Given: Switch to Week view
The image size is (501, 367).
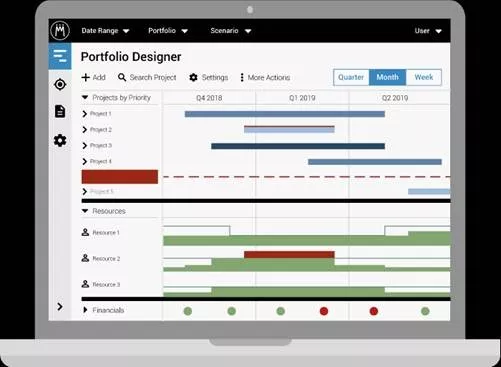Looking at the screenshot, I should [424, 77].
